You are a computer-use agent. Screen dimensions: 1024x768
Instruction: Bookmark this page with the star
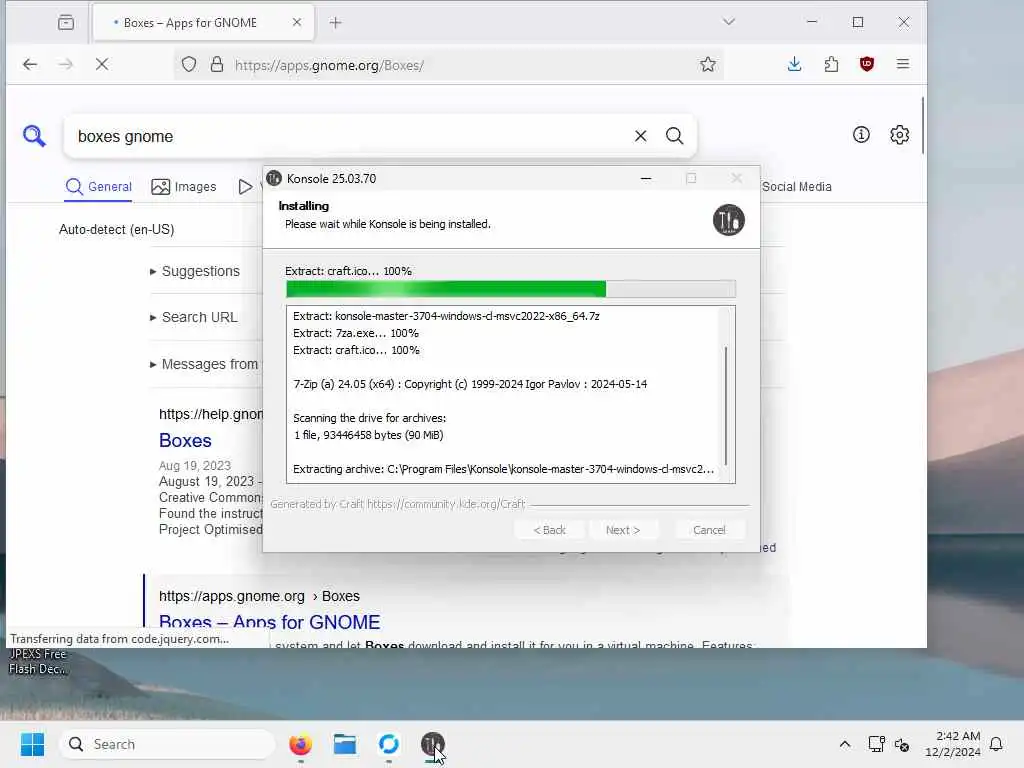pos(708,65)
